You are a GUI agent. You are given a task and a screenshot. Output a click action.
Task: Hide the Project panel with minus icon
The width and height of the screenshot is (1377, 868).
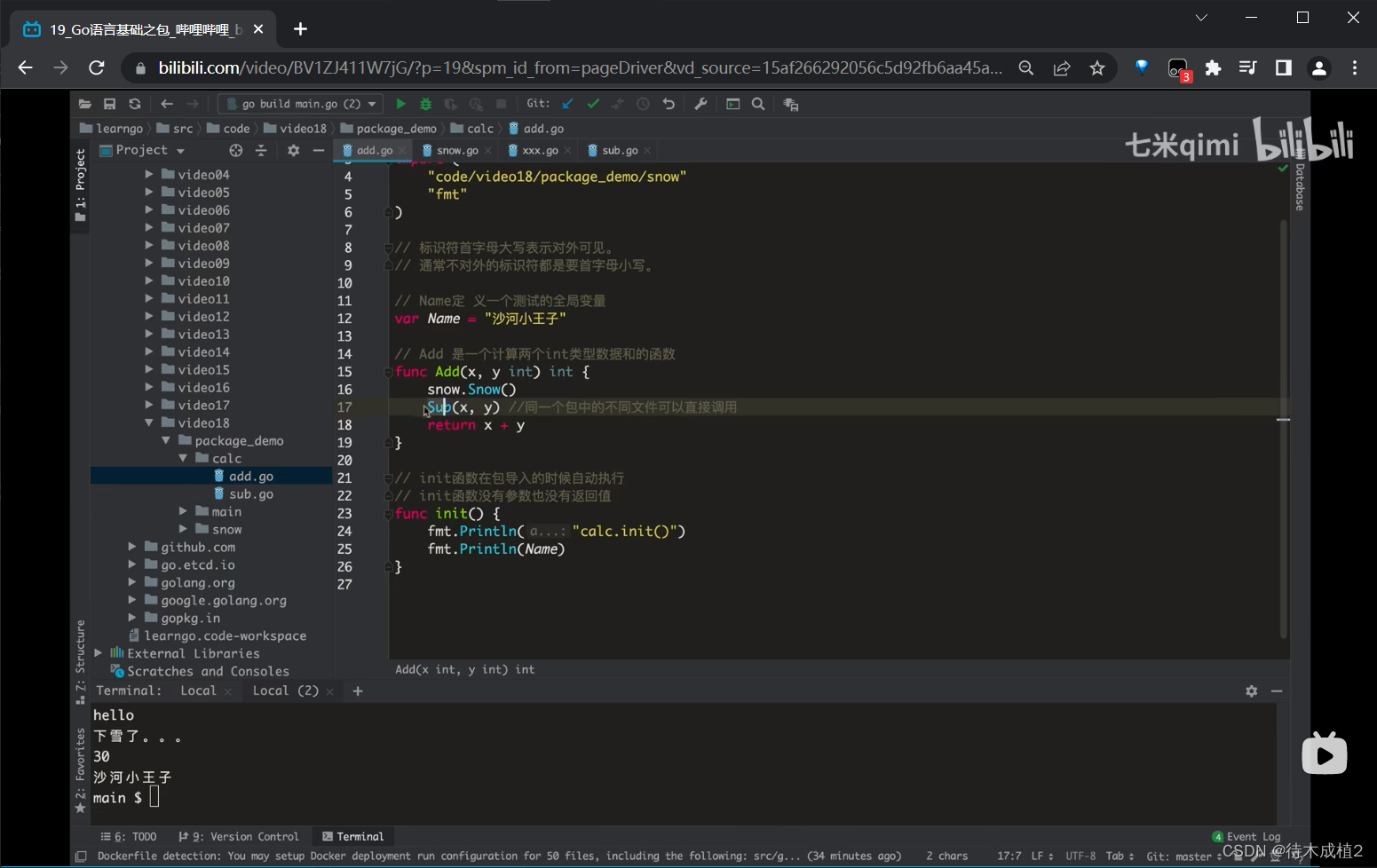[319, 150]
